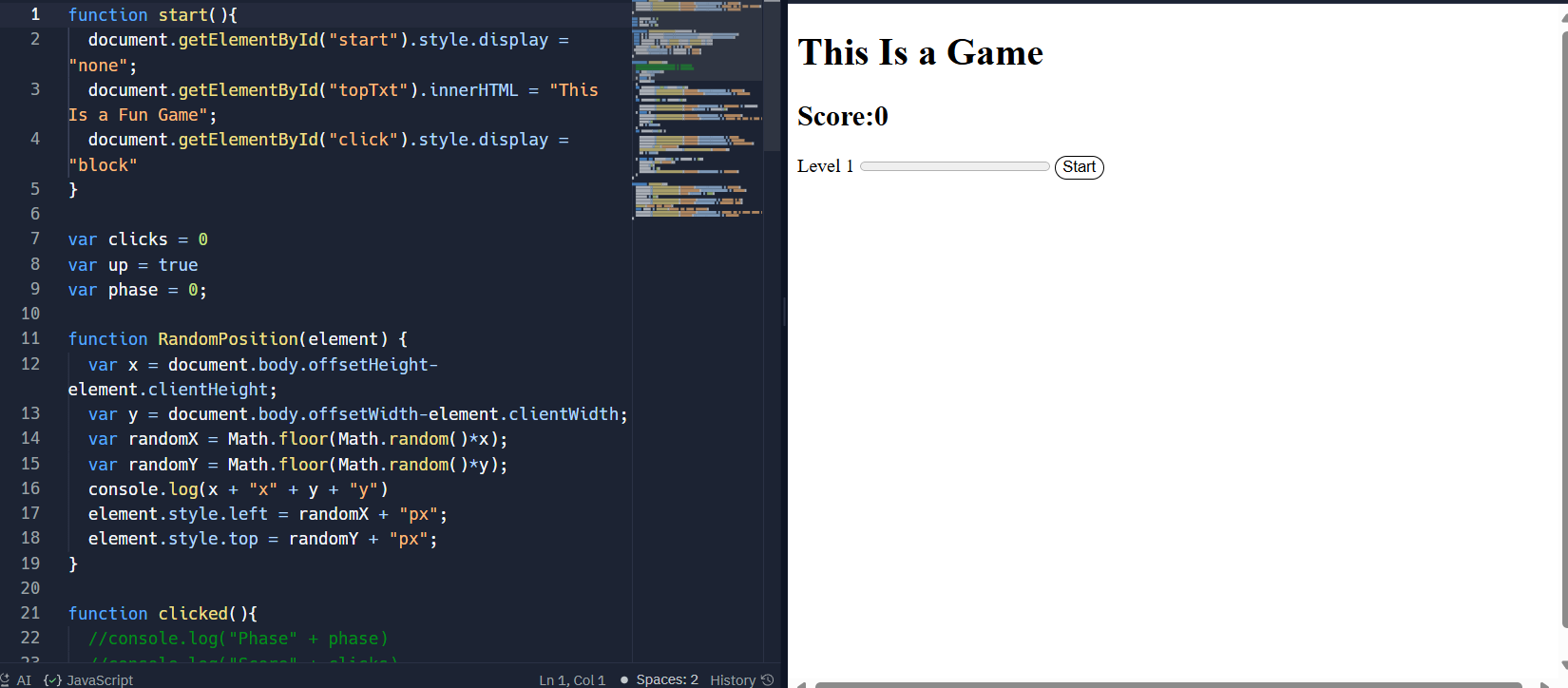1568x688 pixels.
Task: Click the Ln 1, Col 1 cursor indicator
Action: 572,680
